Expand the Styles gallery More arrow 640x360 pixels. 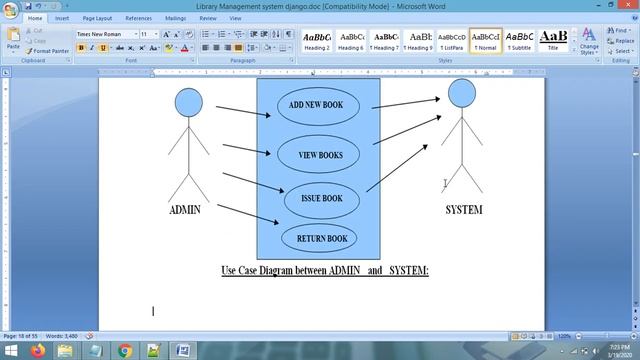574,49
